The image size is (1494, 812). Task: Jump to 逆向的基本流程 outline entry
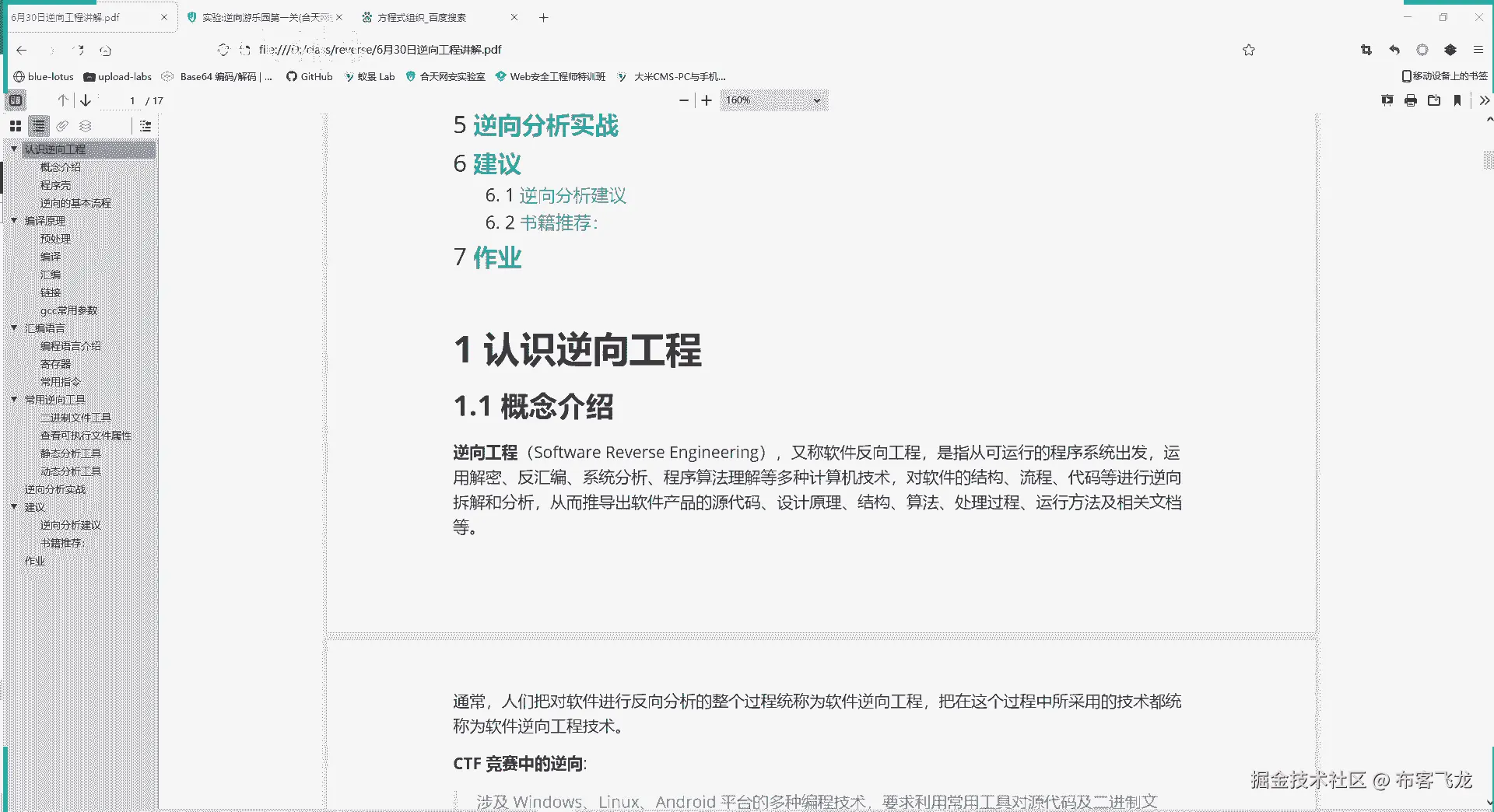[75, 203]
